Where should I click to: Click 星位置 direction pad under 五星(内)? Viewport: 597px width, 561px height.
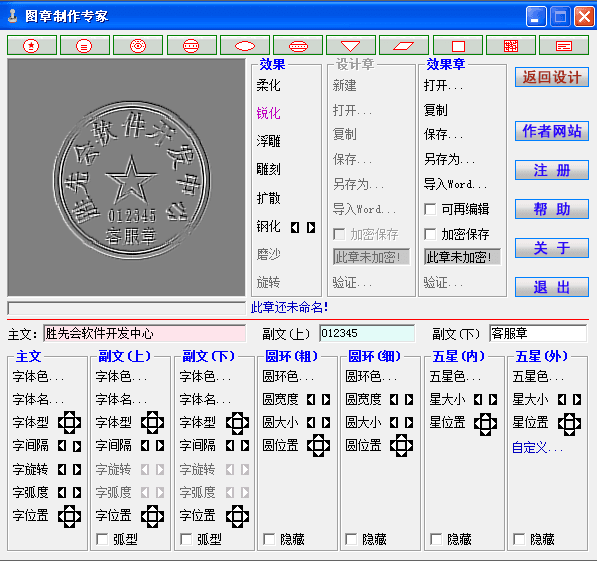485,423
